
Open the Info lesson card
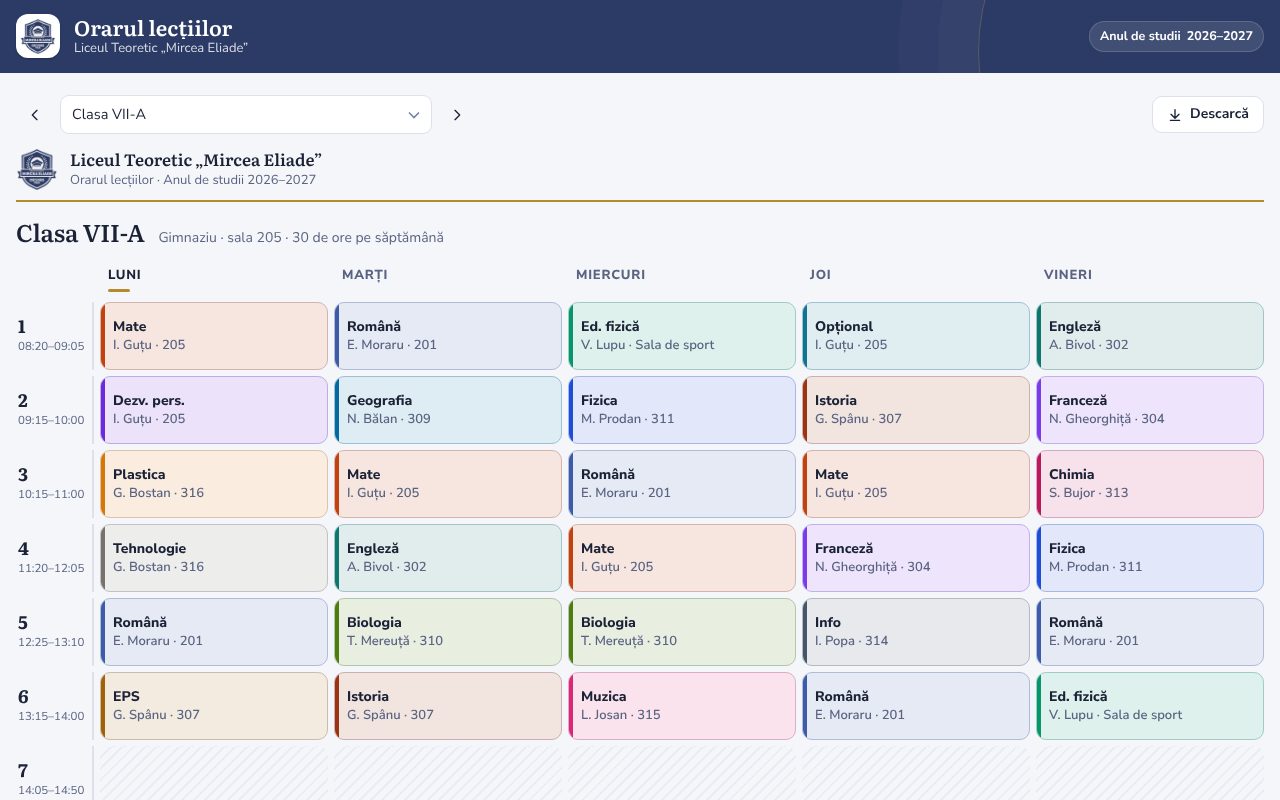(916, 632)
